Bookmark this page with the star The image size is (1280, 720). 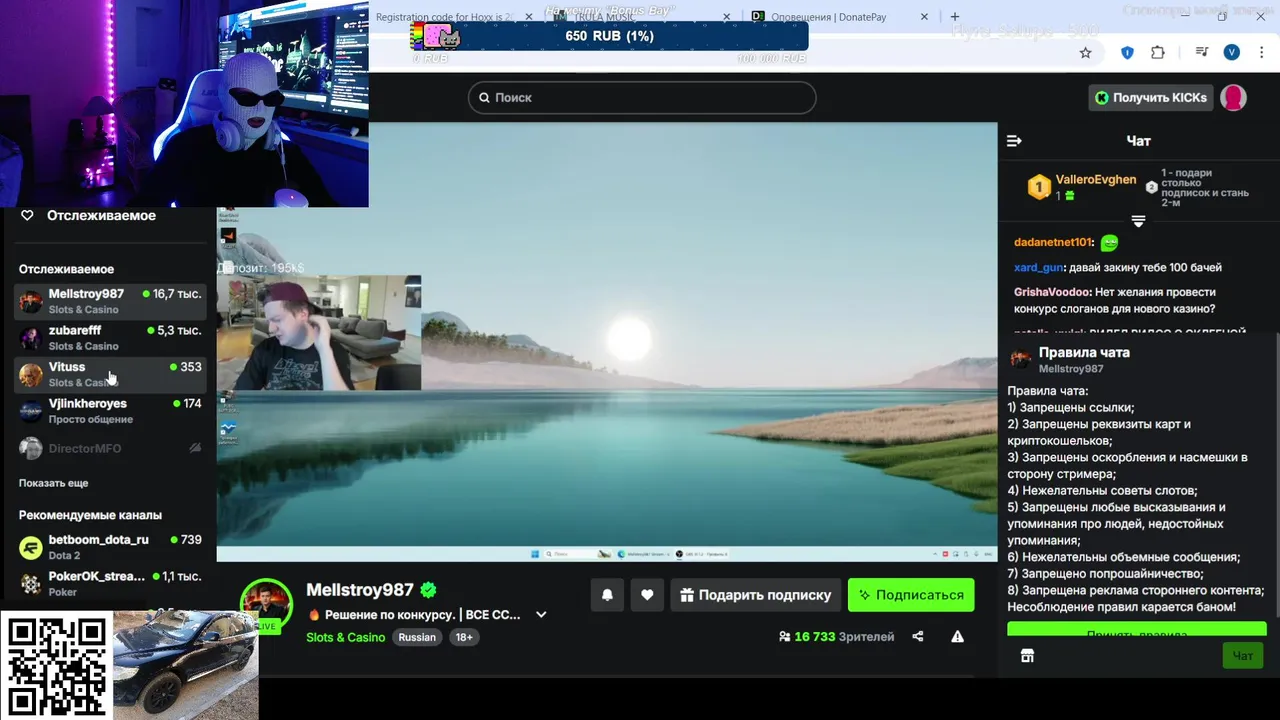[x=1085, y=52]
